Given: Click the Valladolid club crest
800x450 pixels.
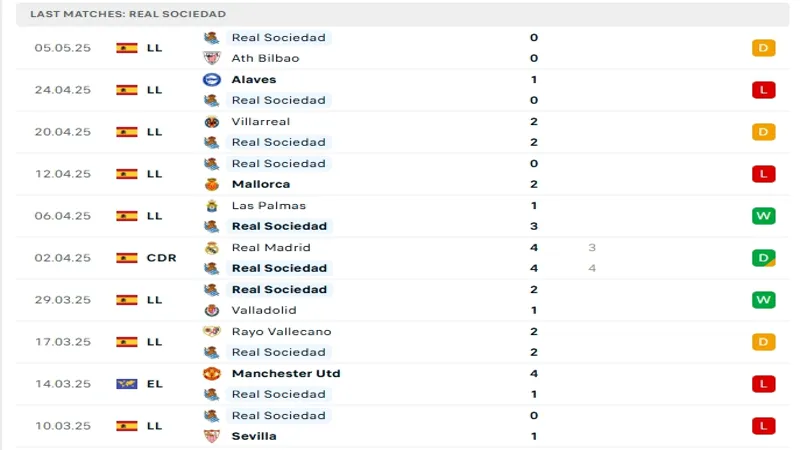Looking at the screenshot, I should [x=211, y=310].
